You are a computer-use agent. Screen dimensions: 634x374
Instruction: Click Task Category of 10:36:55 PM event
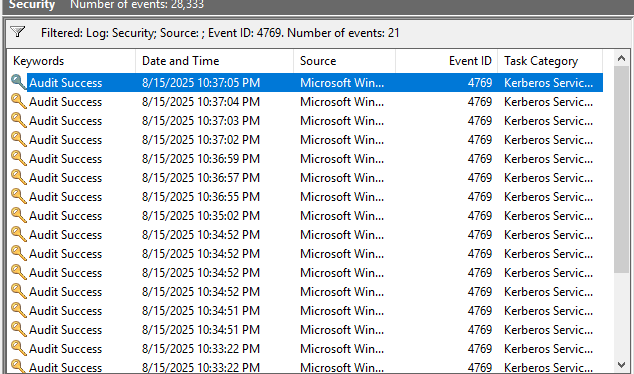(549, 197)
